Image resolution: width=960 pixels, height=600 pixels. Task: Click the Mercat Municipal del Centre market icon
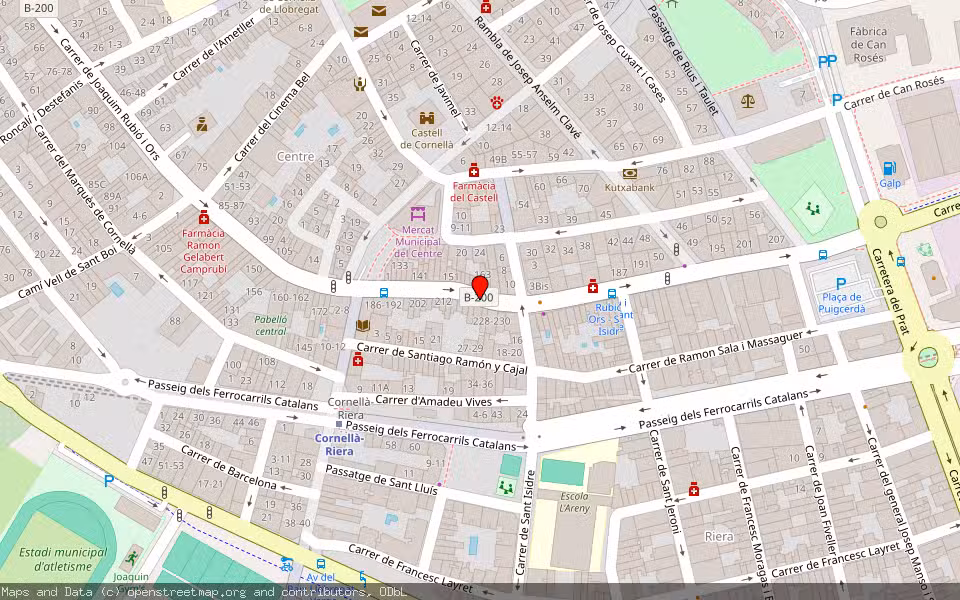click(x=416, y=213)
